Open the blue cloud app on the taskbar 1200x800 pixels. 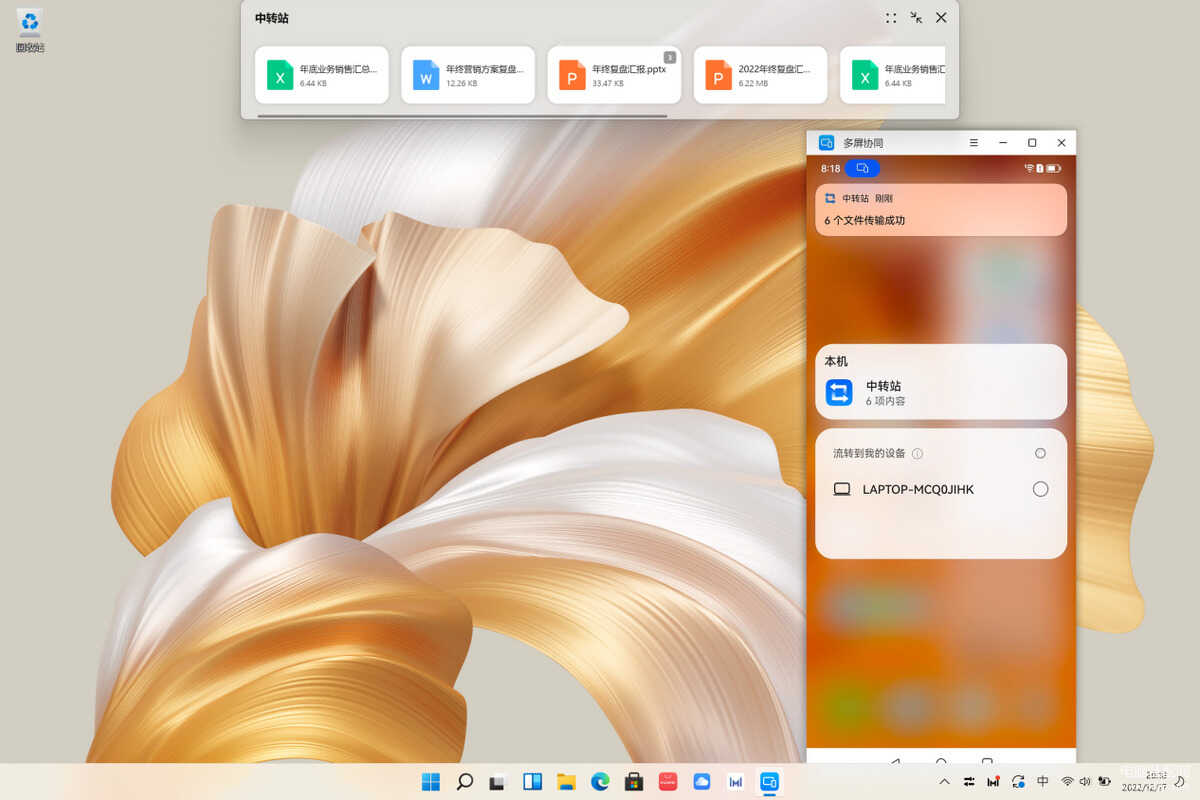pyautogui.click(x=701, y=782)
